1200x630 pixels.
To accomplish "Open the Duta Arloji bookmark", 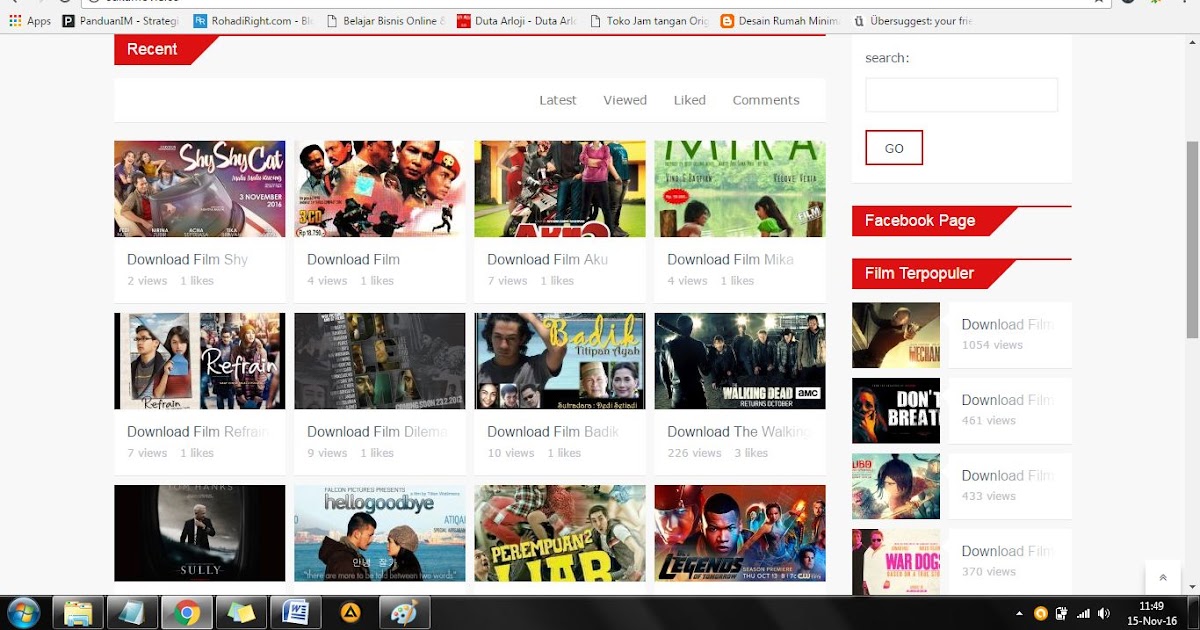I will click(x=516, y=20).
